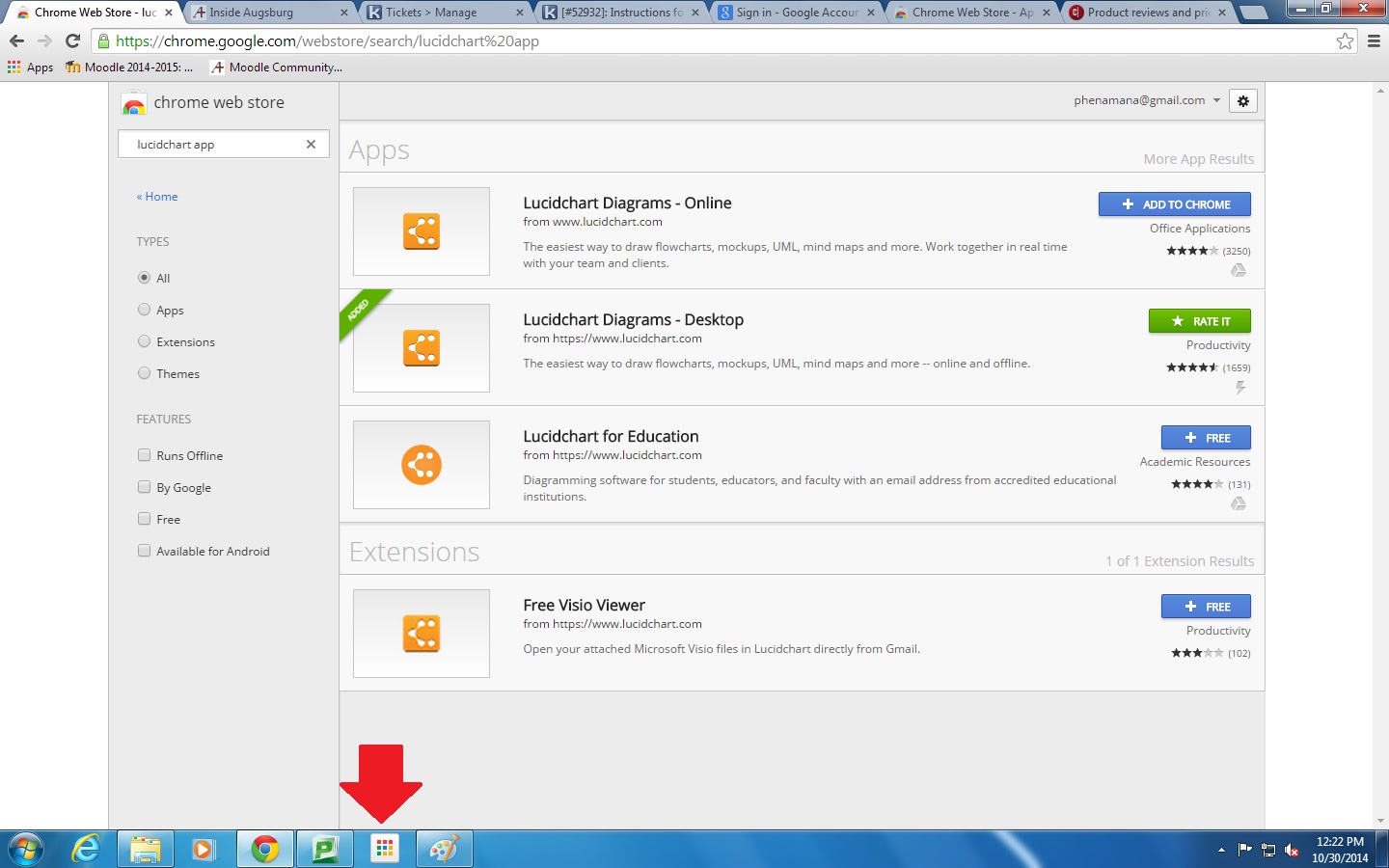Image resolution: width=1389 pixels, height=868 pixels.
Task: Click star rating for Free Visio Viewer (102)
Action: click(1197, 653)
